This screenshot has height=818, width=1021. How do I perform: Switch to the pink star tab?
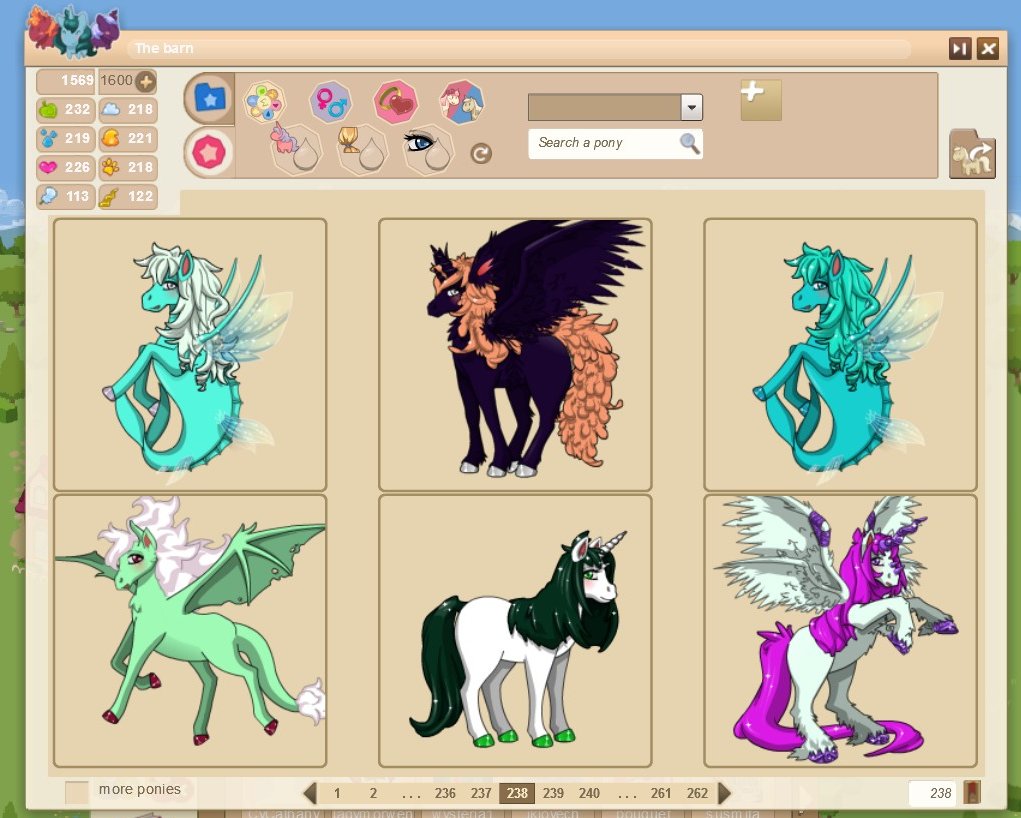[210, 151]
